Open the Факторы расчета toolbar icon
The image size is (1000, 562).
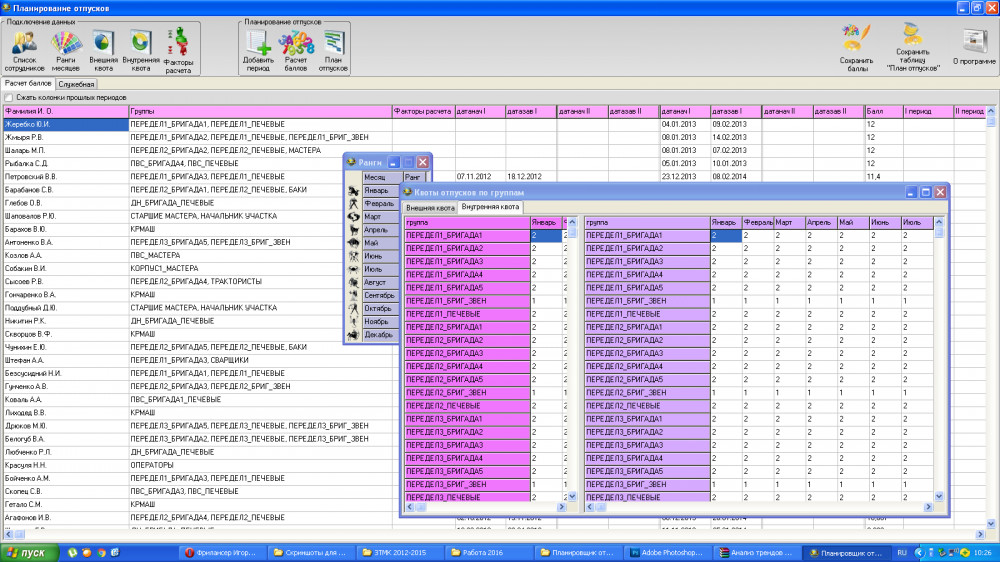[178, 51]
